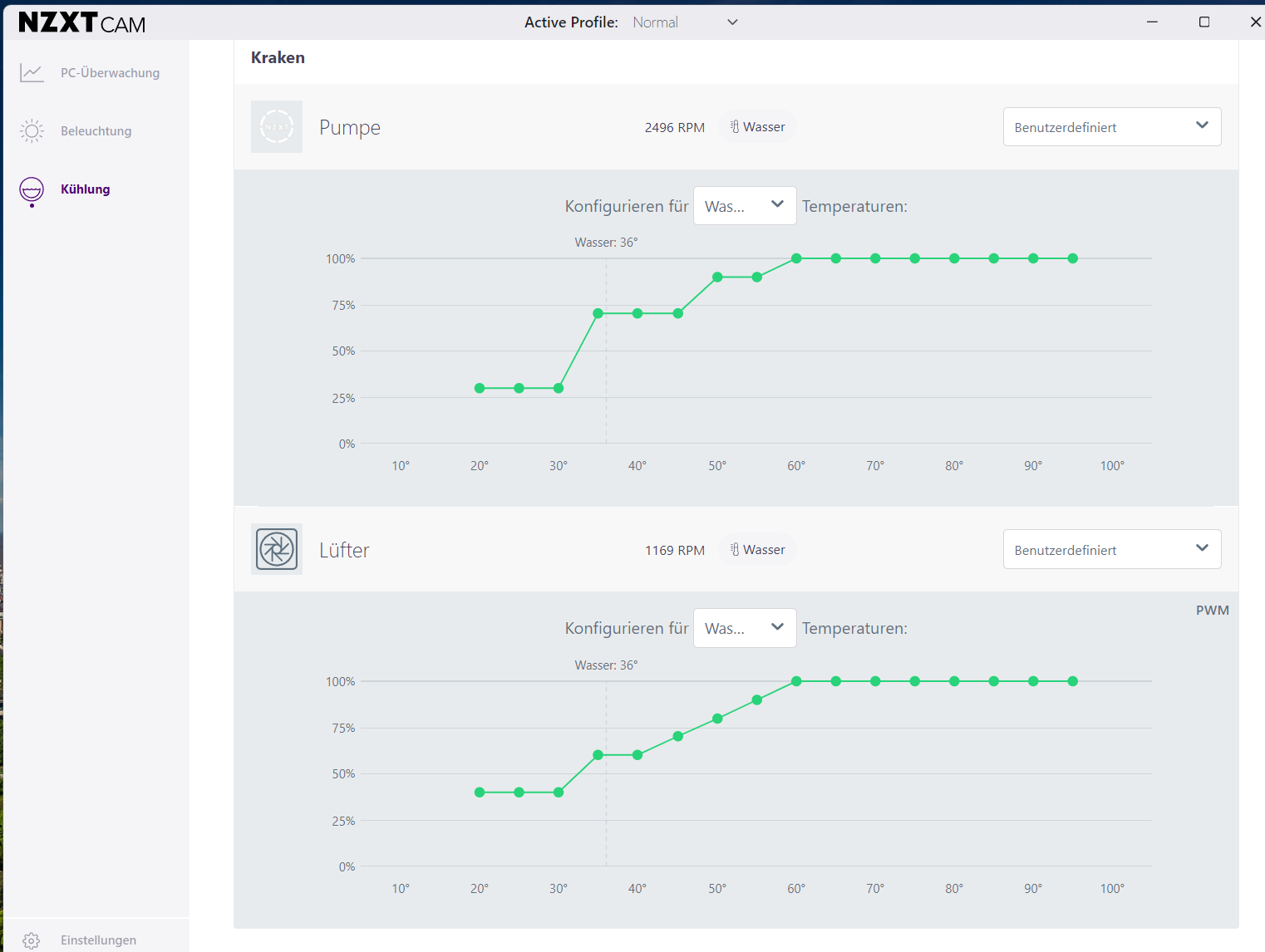Open the Active Profile Normal dropdown
The image size is (1265, 952).
pyautogui.click(x=685, y=22)
